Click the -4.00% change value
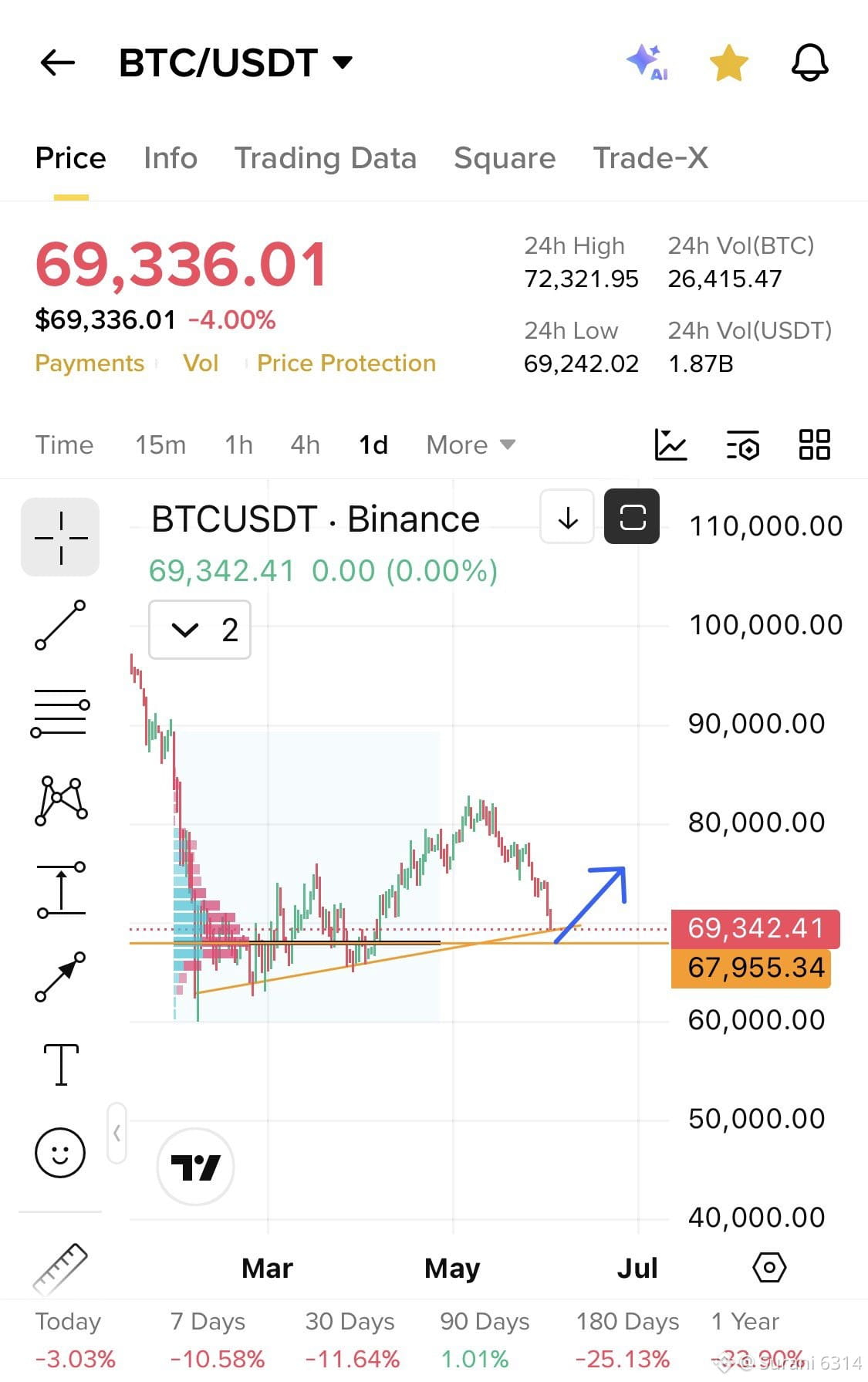The width and height of the screenshot is (868, 1382). 231,319
